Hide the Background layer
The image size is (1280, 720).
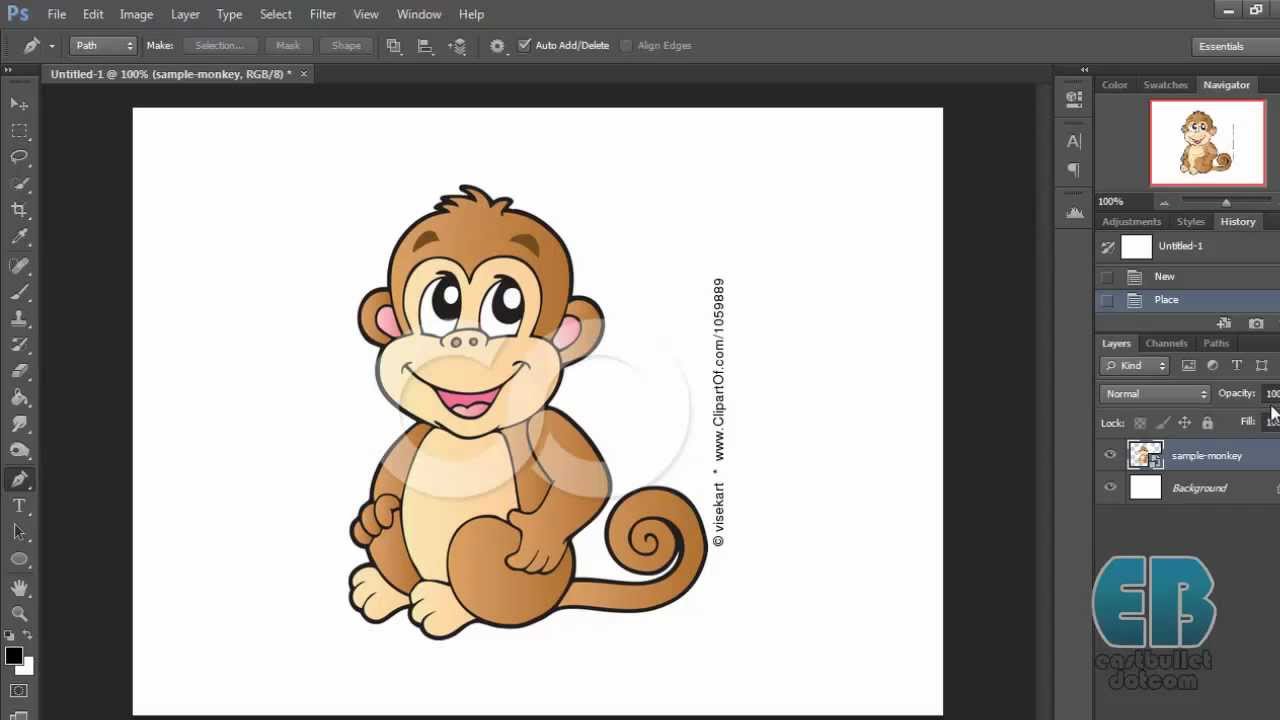(x=1110, y=488)
